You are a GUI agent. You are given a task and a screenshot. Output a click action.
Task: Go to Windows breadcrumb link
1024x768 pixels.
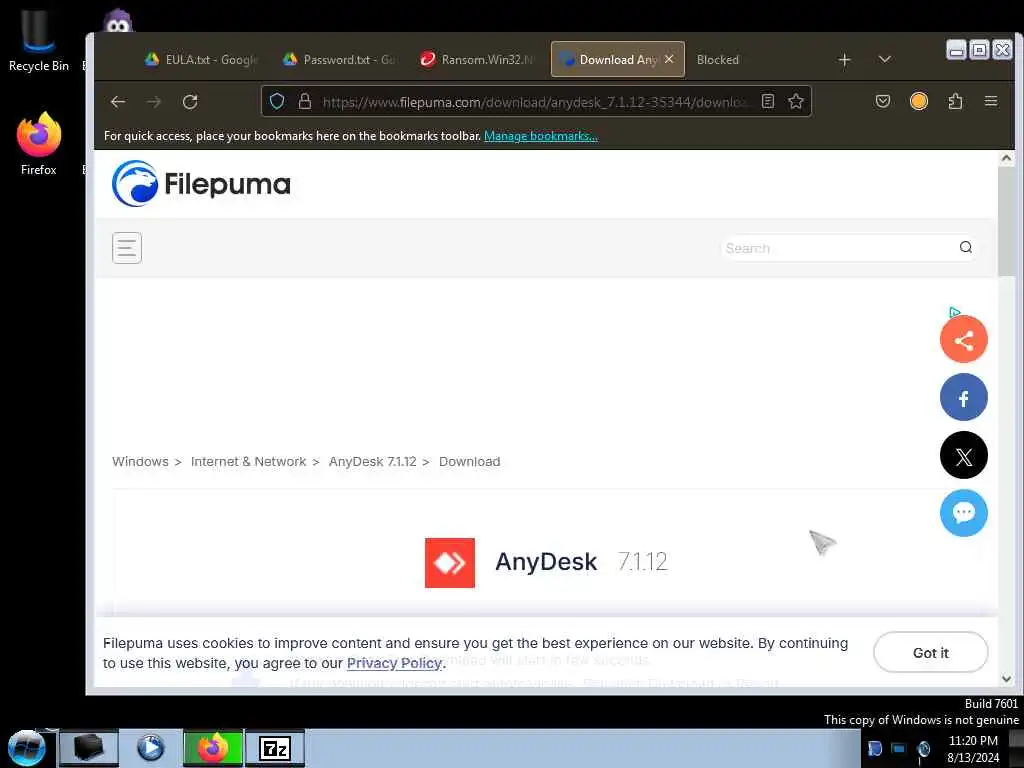(x=140, y=462)
